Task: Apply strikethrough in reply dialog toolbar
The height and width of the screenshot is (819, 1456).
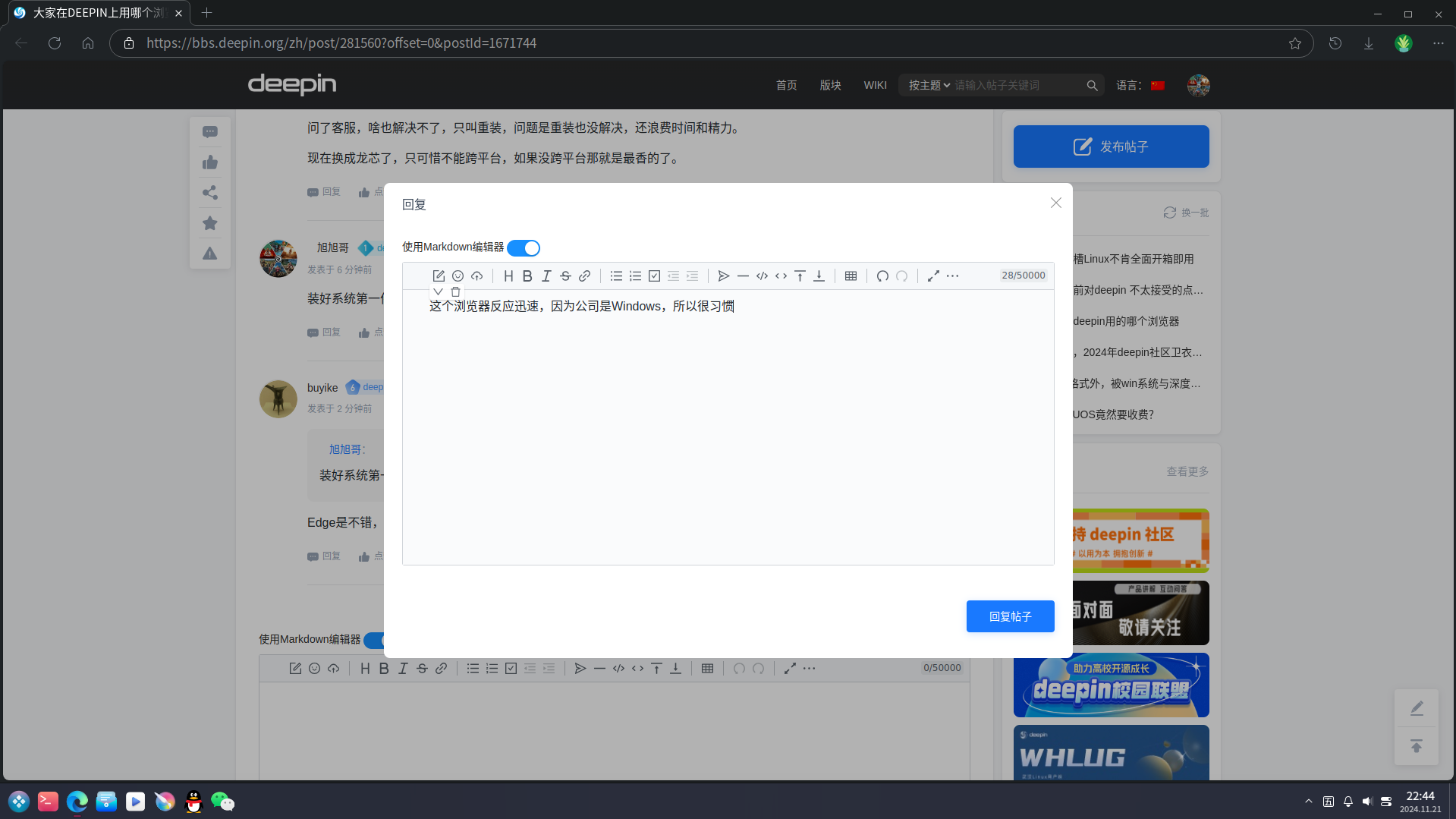Action: tap(565, 276)
